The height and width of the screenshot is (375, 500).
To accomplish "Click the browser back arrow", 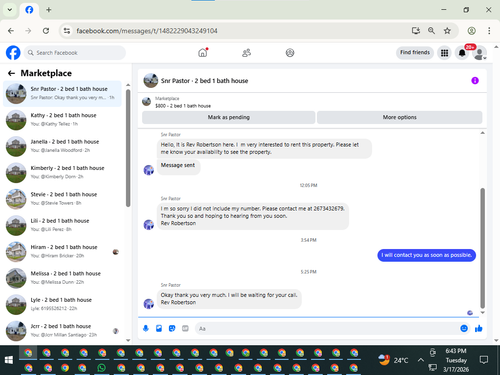I will point(11,31).
